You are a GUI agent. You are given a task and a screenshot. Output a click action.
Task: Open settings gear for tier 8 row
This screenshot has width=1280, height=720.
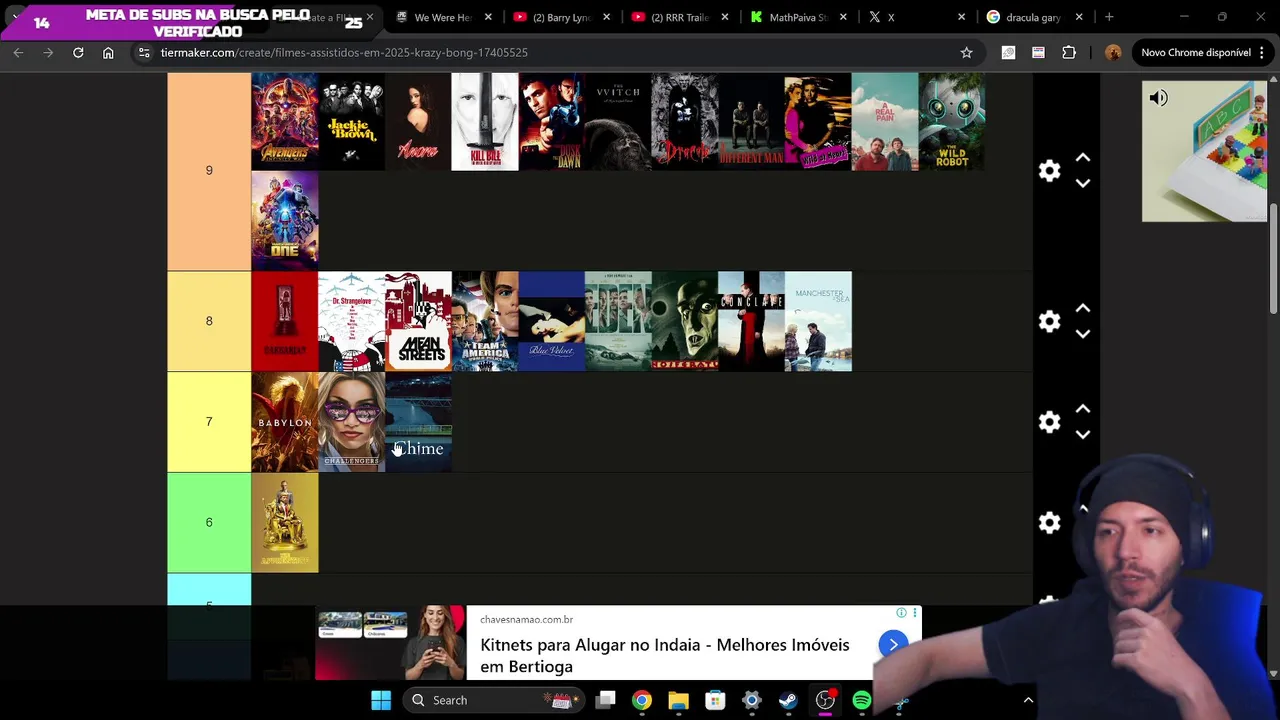(1049, 321)
